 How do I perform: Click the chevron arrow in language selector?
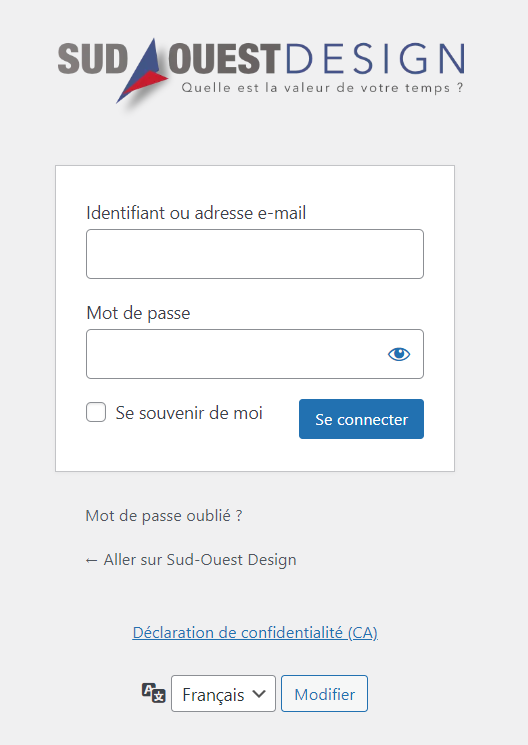coord(259,694)
